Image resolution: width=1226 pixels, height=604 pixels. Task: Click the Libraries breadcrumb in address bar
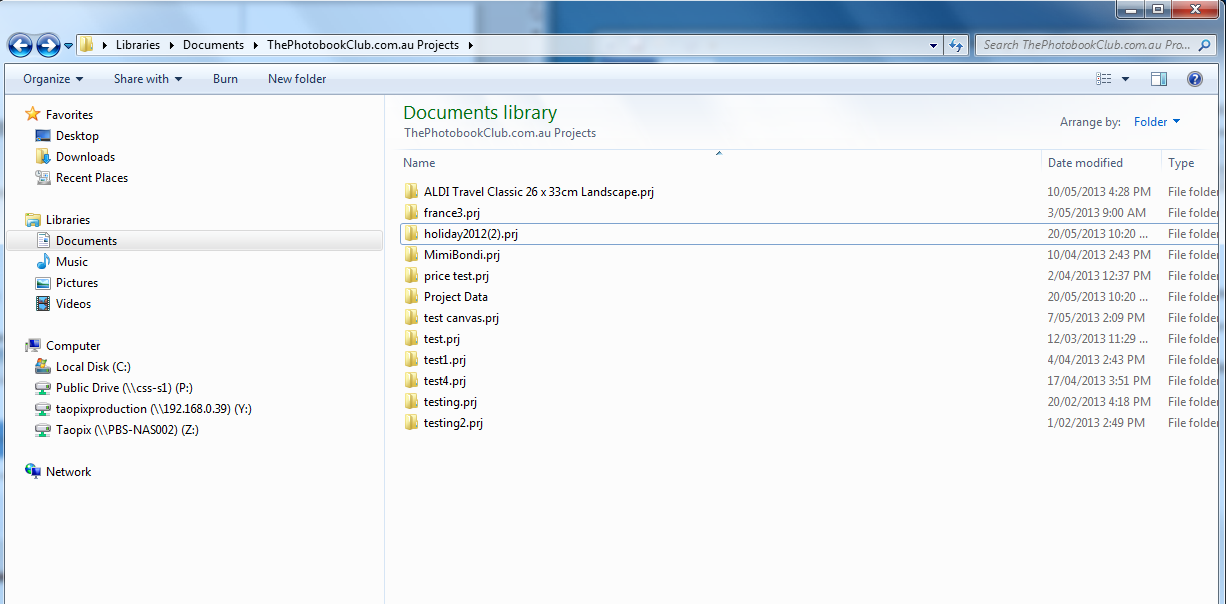pos(137,45)
